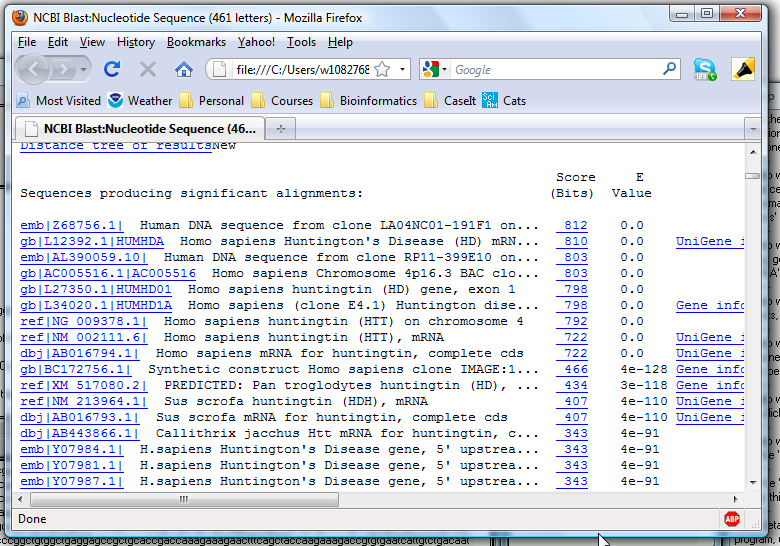Open the gb|L34020.1|HUMHD1A link
The height and width of the screenshot is (546, 780).
96,305
